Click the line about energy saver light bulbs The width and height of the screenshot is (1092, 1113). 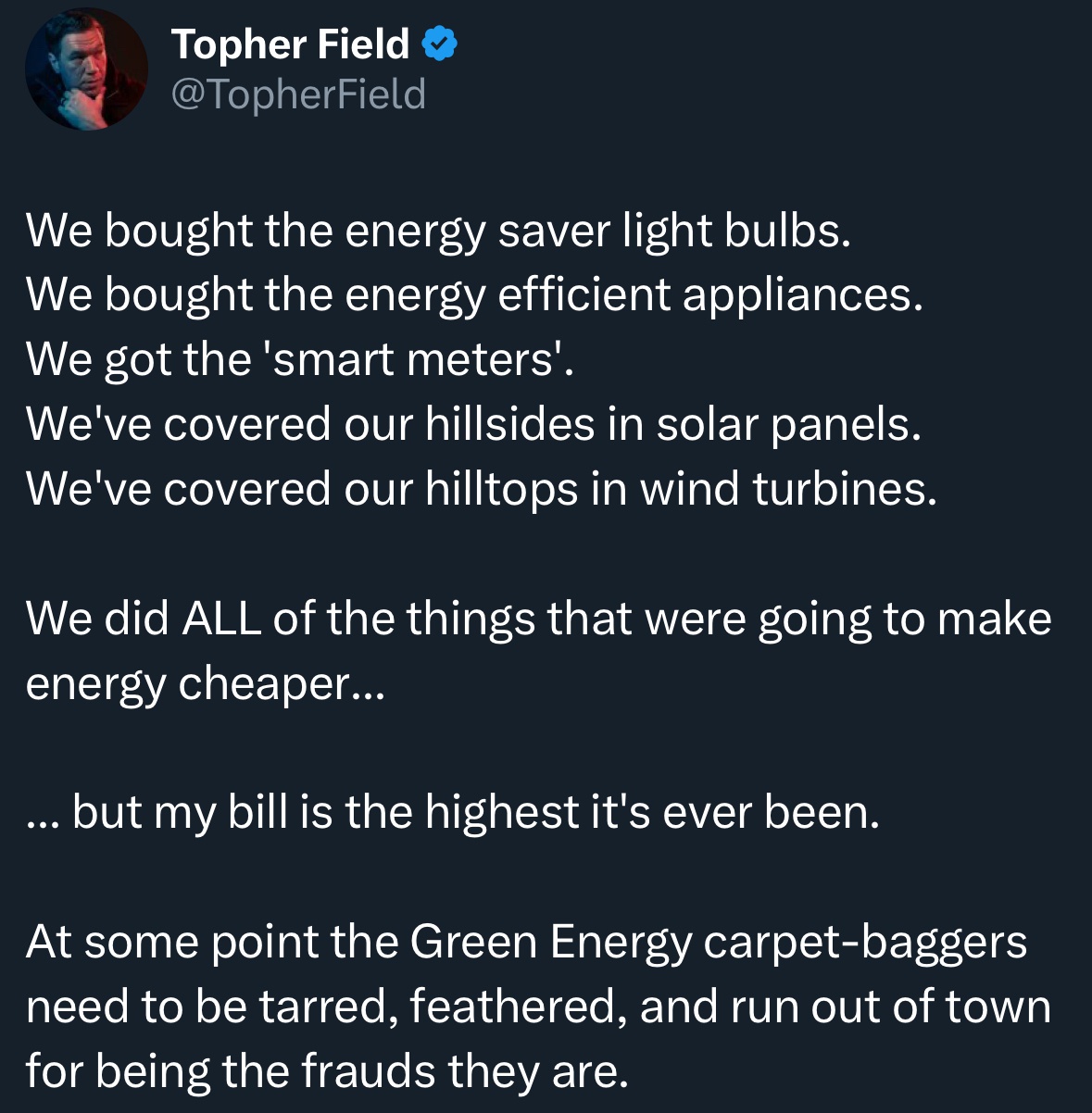[437, 230]
